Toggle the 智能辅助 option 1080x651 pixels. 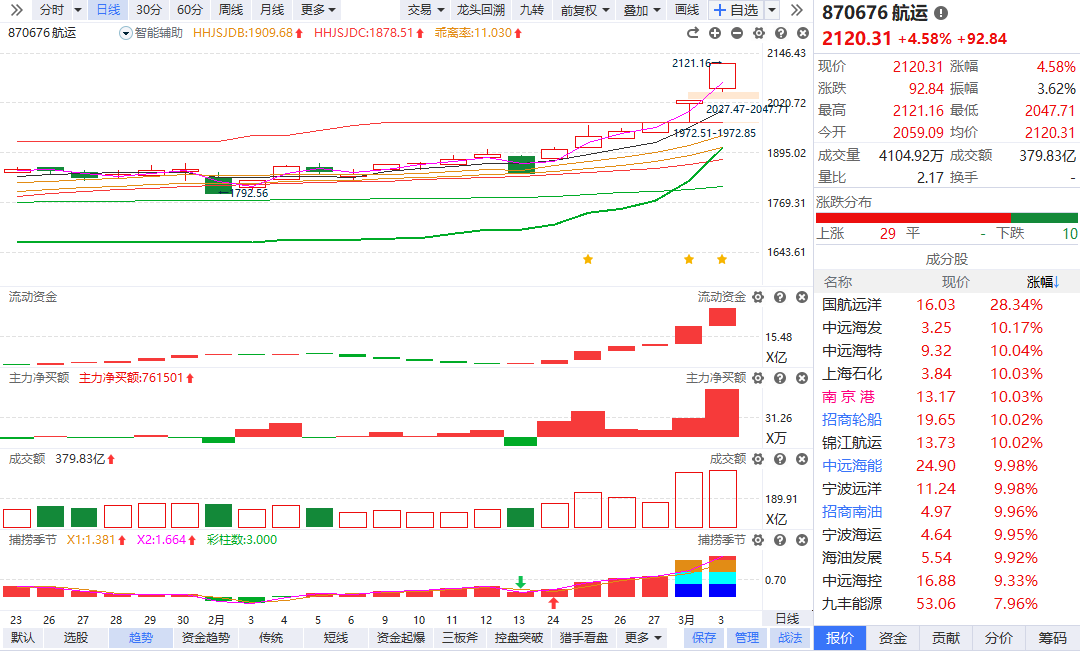(x=151, y=33)
